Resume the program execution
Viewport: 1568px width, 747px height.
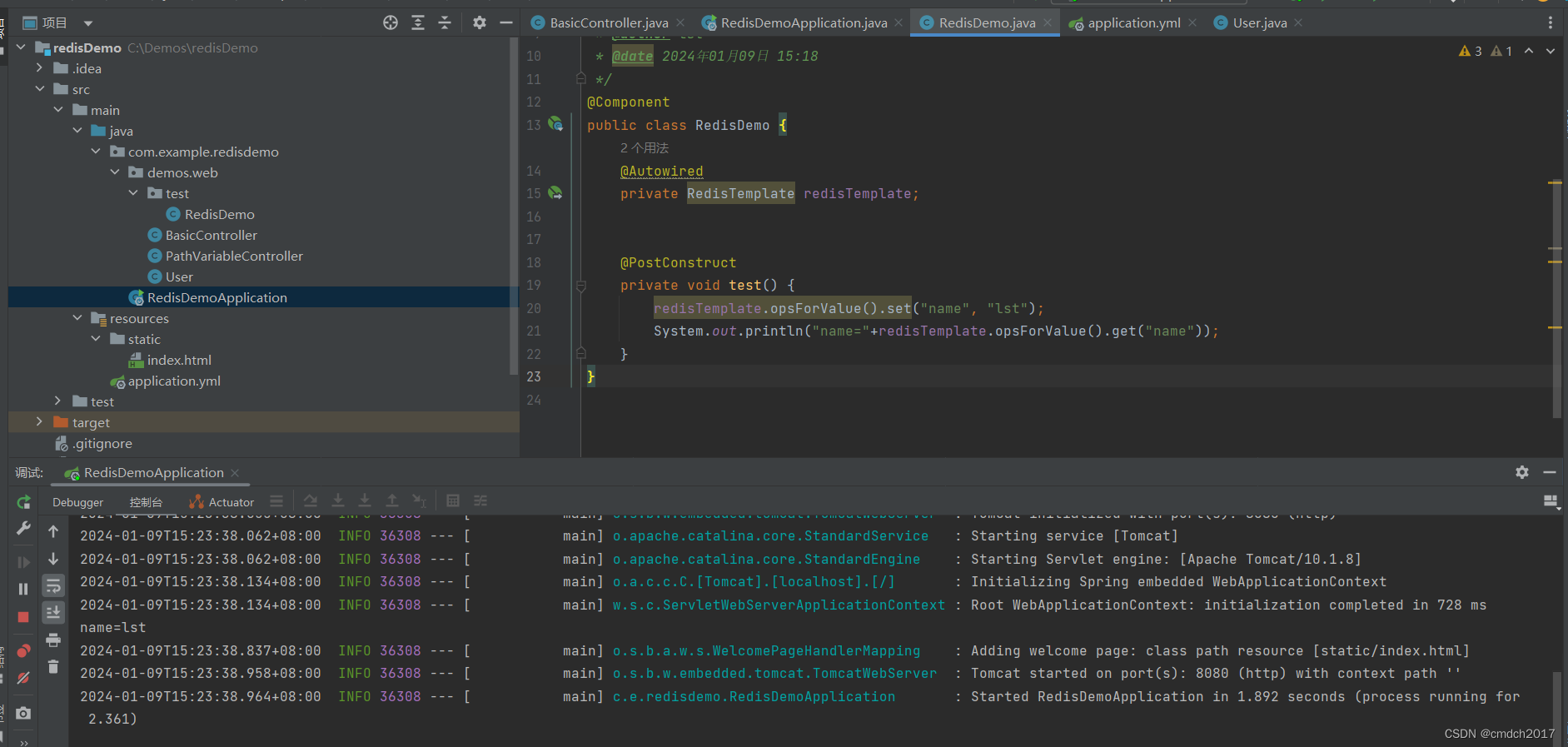(x=23, y=562)
